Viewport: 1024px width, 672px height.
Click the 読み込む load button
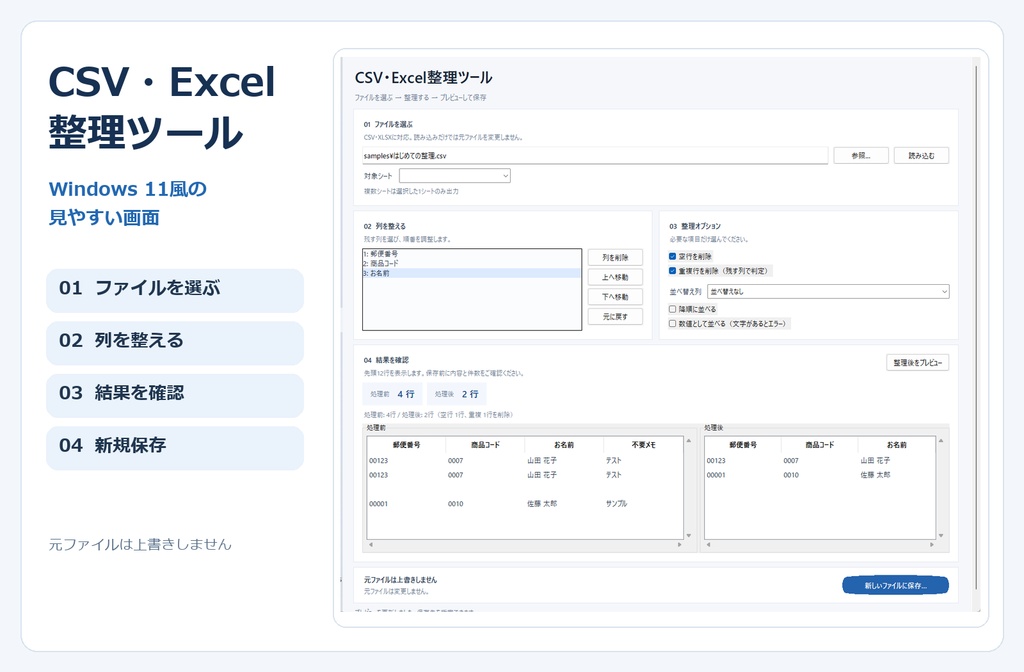(x=921, y=155)
